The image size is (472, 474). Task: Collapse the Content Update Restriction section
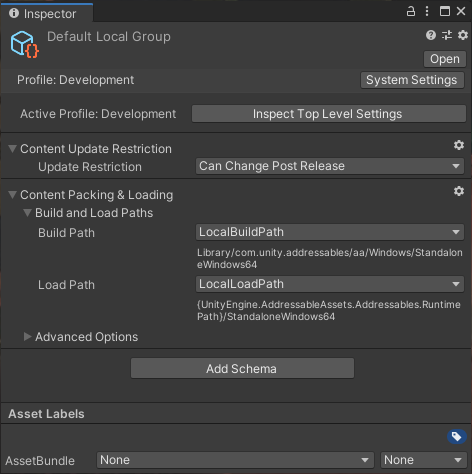[x=13, y=149]
